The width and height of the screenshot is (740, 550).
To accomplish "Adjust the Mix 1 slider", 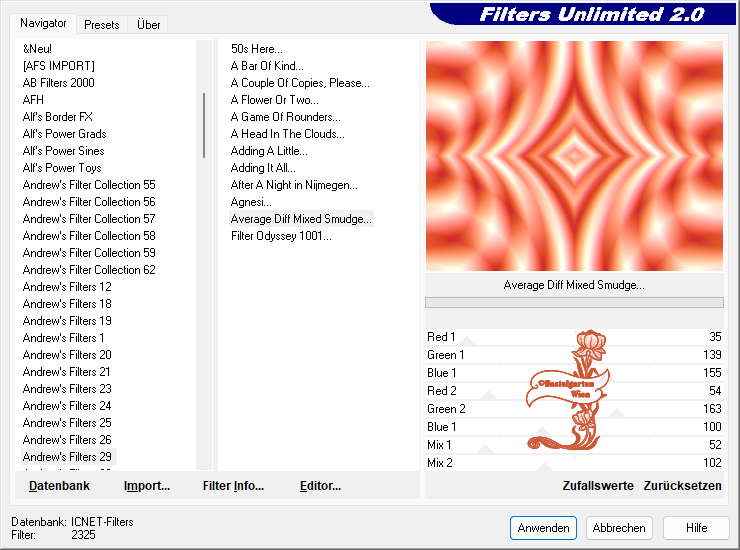I will pos(574,445).
